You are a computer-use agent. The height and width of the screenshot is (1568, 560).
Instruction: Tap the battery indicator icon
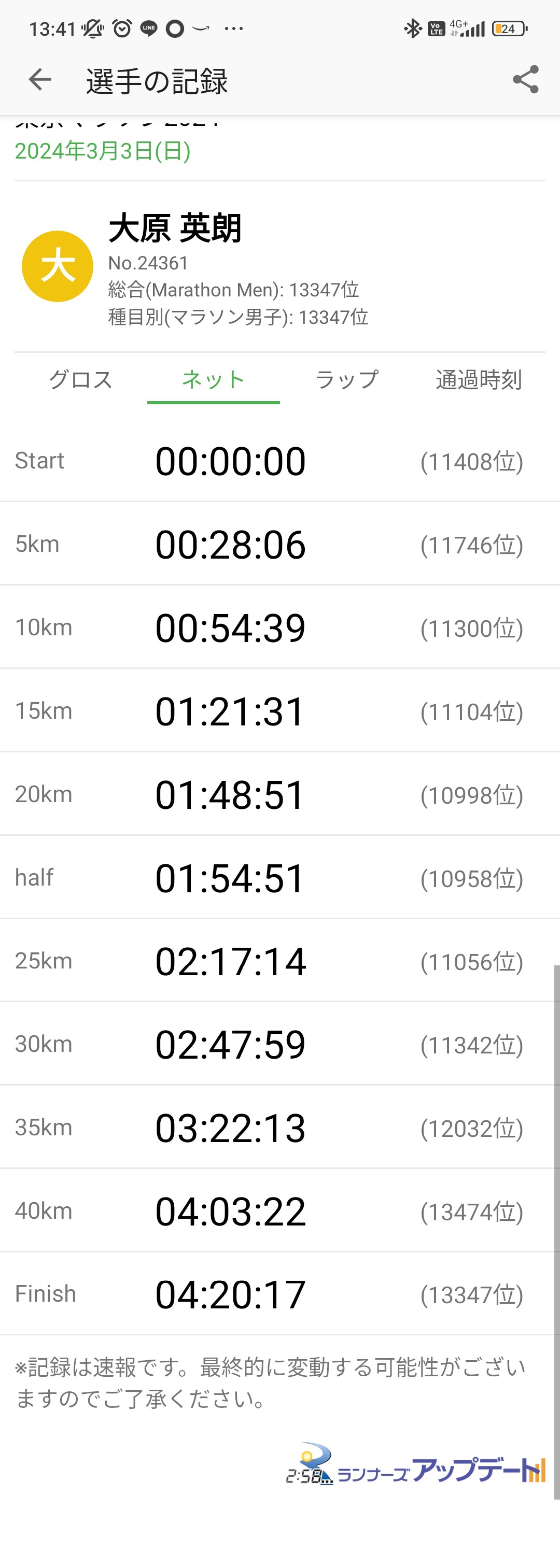509,28
